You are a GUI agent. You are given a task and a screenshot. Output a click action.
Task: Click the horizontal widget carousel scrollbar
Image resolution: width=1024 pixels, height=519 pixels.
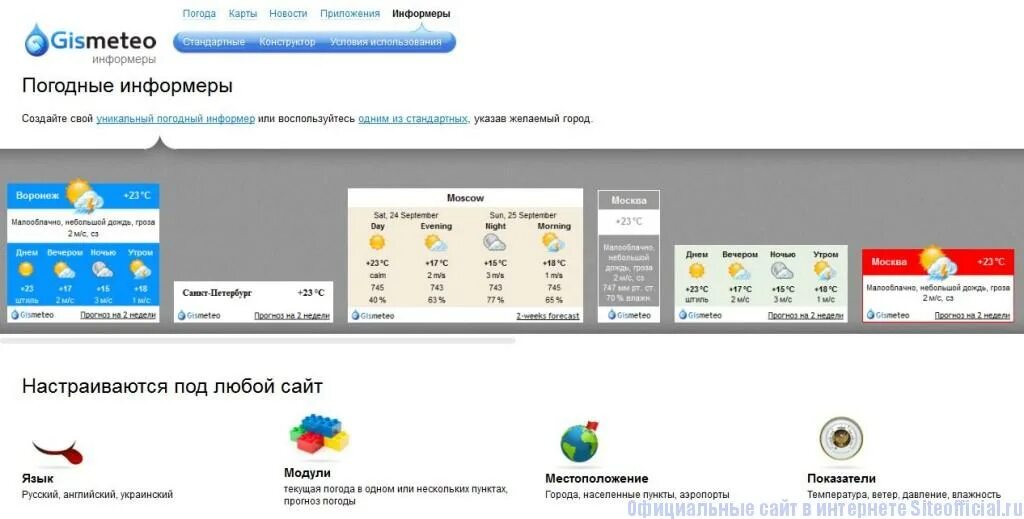258,340
